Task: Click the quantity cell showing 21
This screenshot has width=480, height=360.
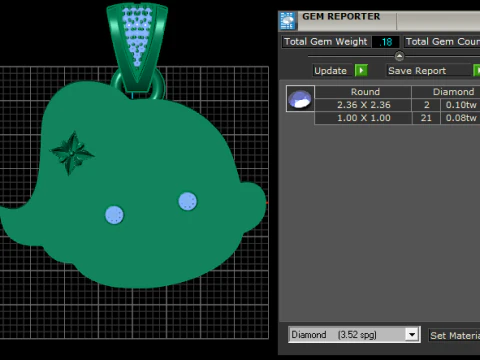Action: click(x=426, y=118)
